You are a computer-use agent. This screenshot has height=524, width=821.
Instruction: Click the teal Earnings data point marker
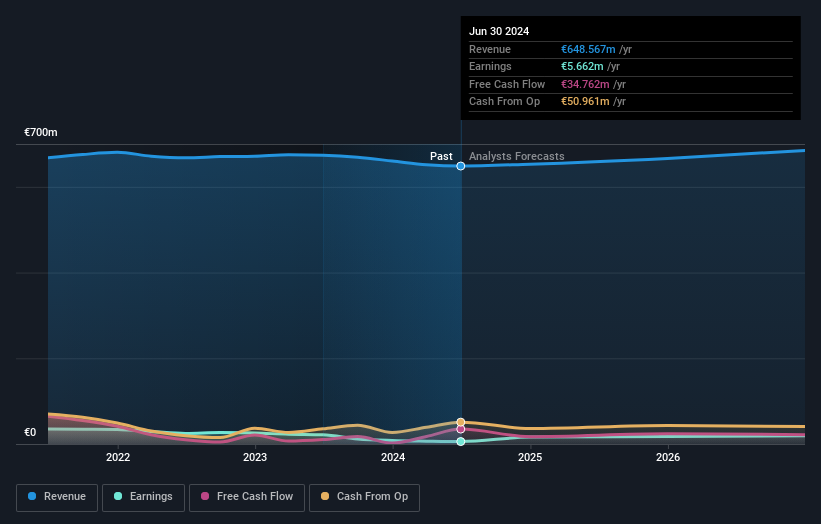461,441
